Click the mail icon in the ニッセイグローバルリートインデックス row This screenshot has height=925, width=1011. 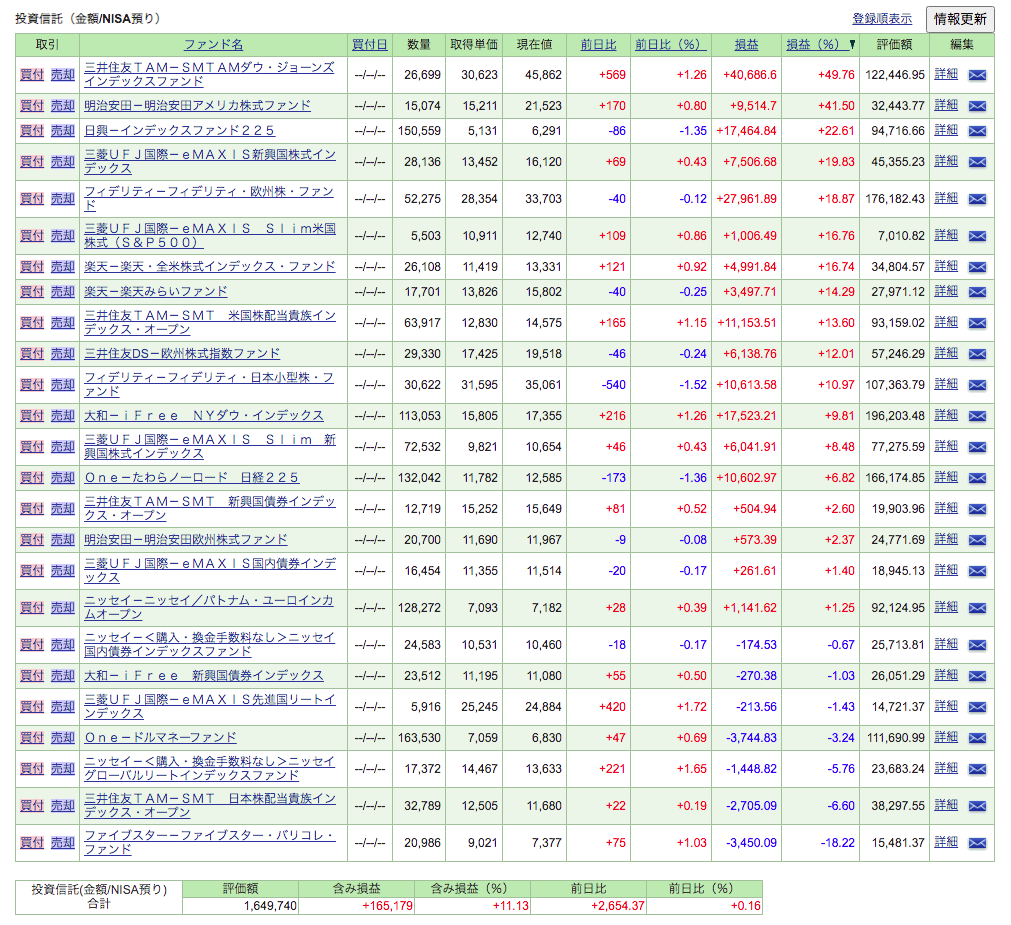(x=977, y=768)
